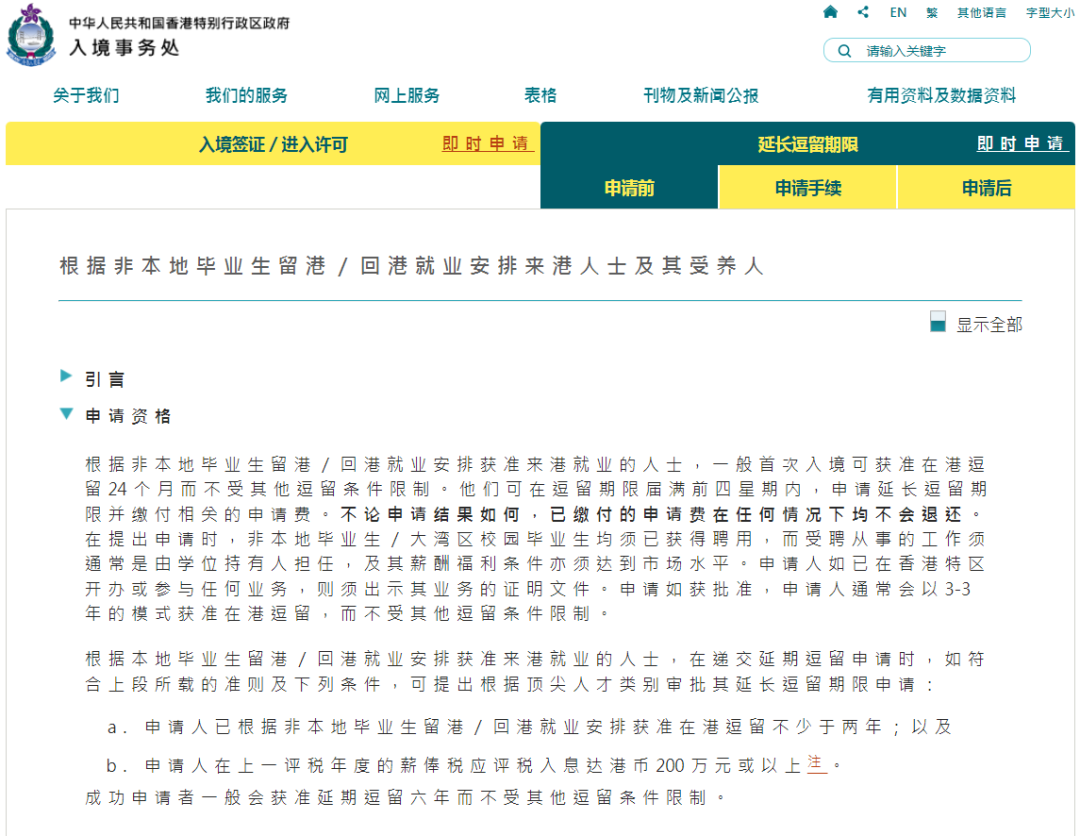Switch to the 申请后 tab

click(x=986, y=188)
